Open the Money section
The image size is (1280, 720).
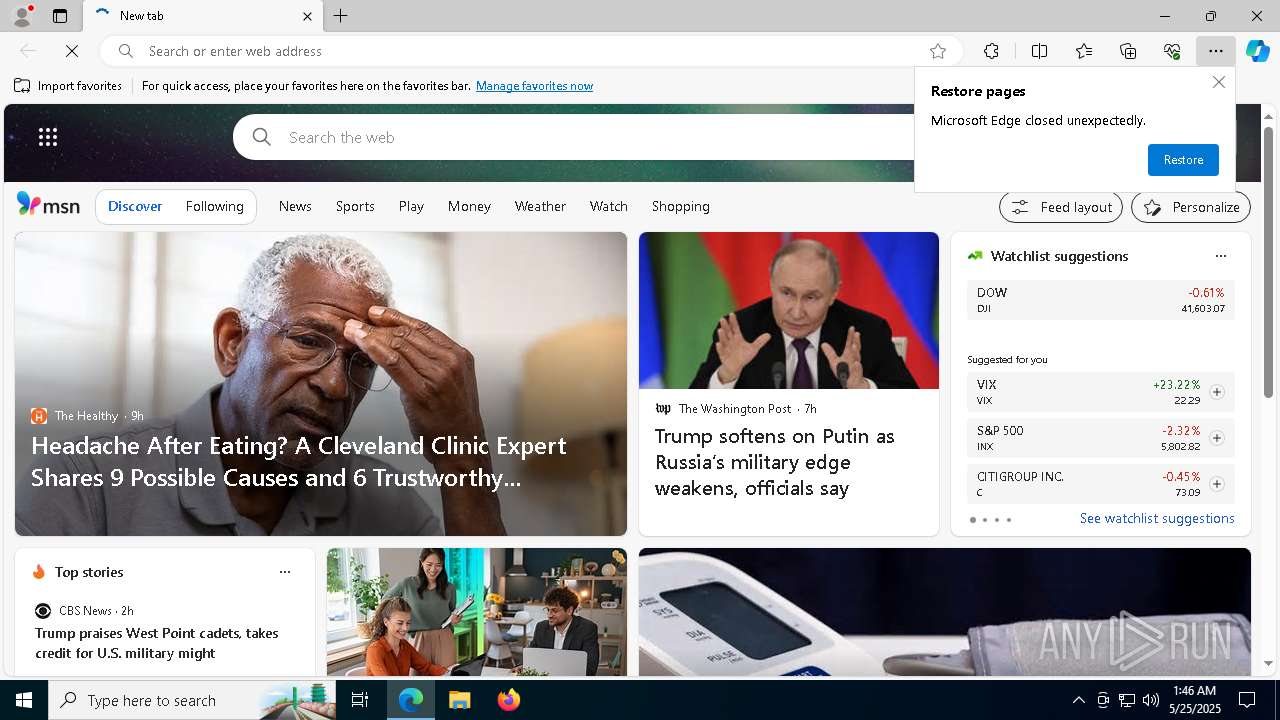point(469,206)
